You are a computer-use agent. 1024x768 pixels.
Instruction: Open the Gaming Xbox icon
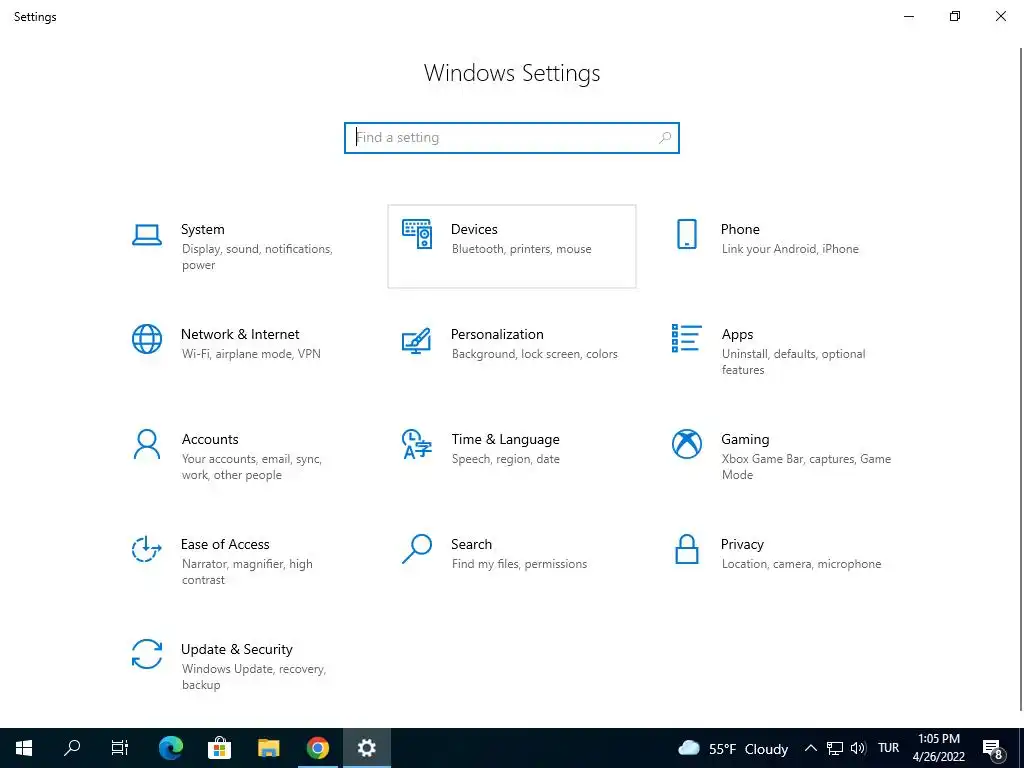pos(686,444)
